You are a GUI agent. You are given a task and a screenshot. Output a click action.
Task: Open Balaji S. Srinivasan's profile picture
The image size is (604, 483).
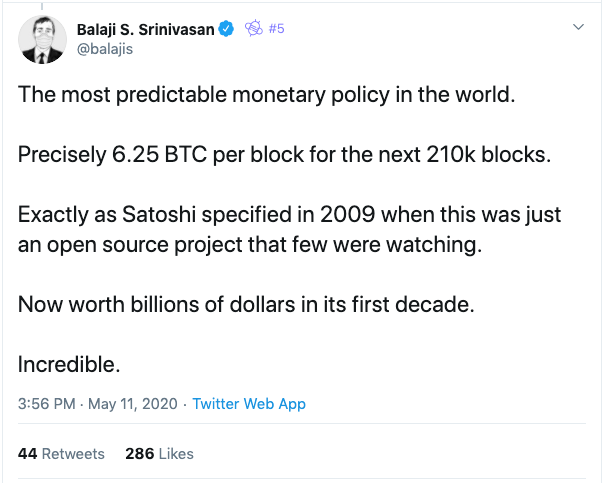click(42, 40)
